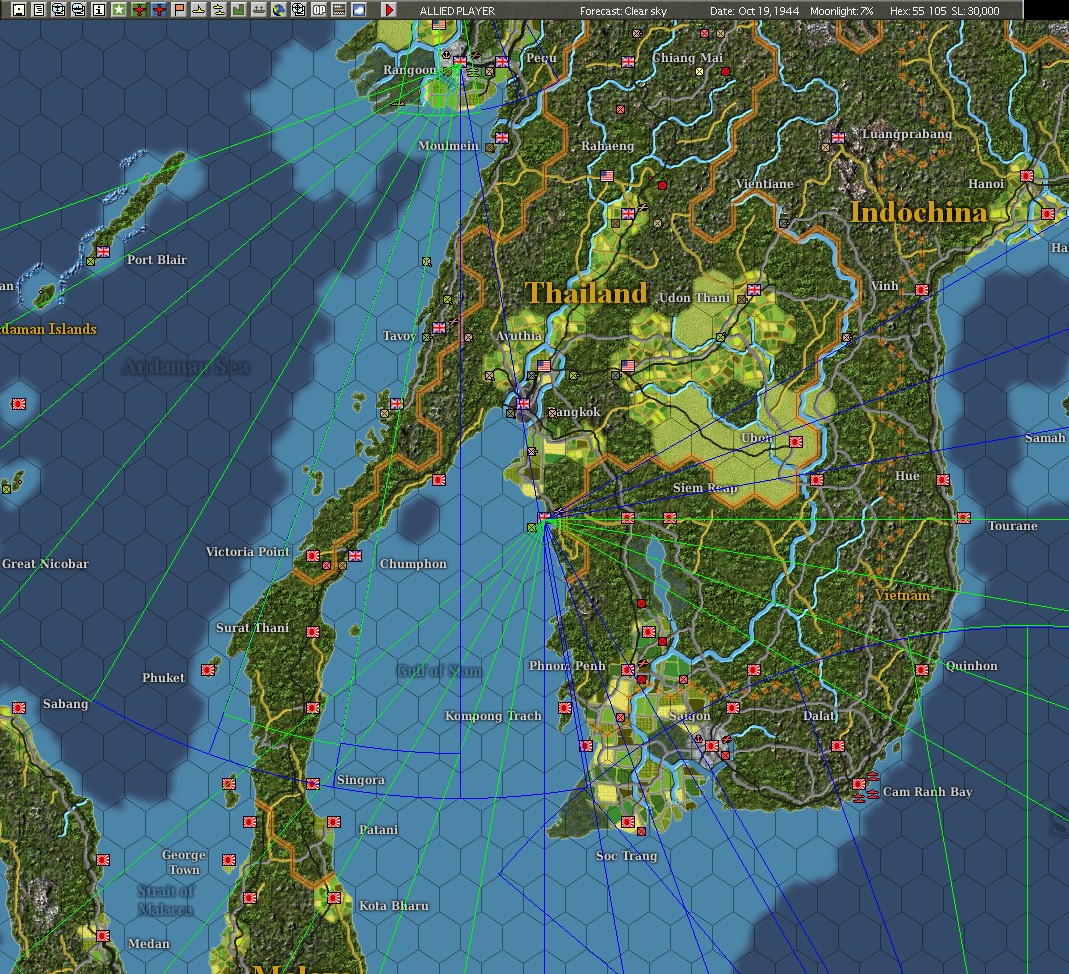Click the 'Indochina' region label
The height and width of the screenshot is (974, 1069).
[x=918, y=212]
